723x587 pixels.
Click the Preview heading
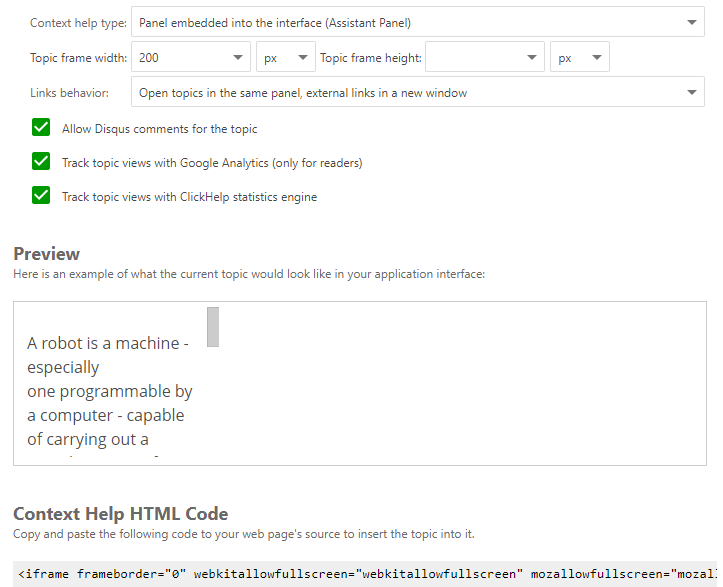[x=47, y=254]
